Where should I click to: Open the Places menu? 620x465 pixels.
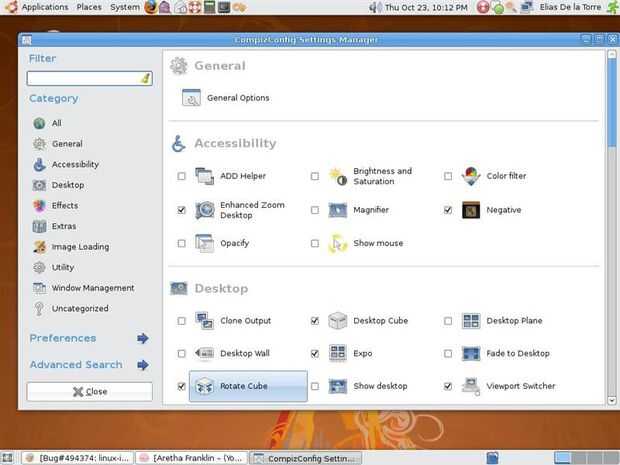point(89,7)
